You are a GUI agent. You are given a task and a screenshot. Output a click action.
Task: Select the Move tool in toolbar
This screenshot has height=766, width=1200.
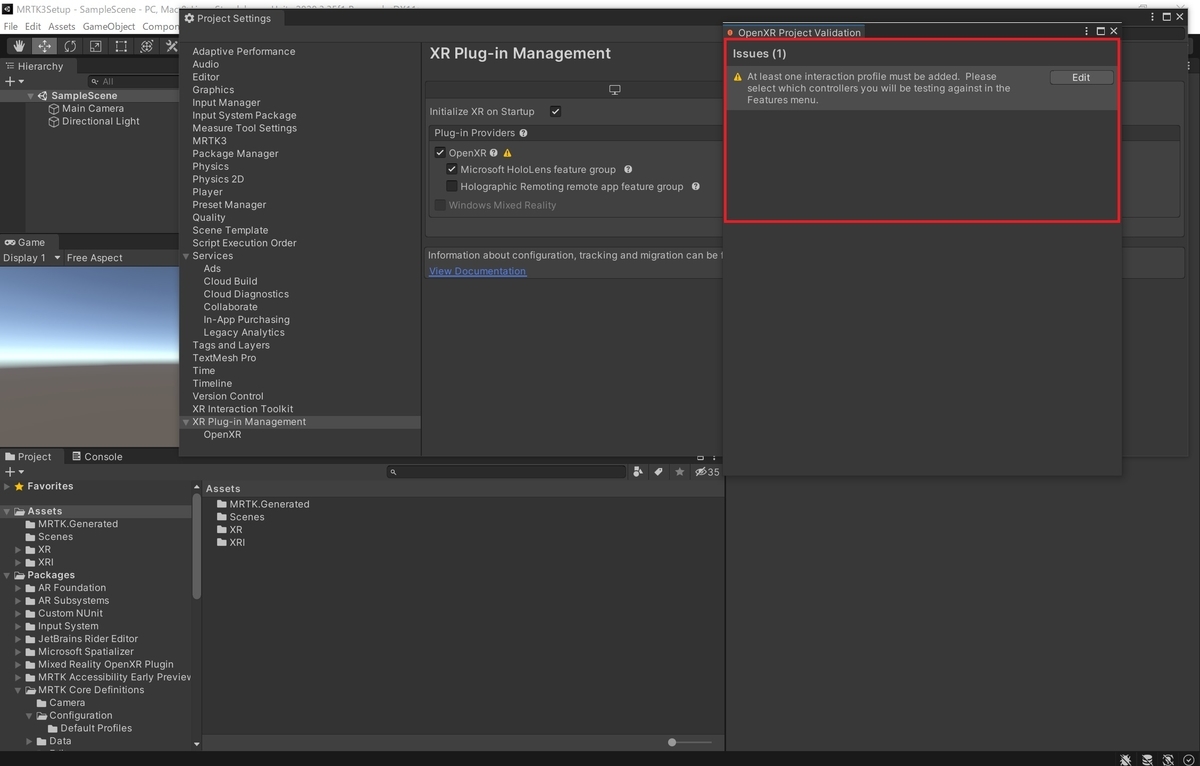click(x=45, y=46)
